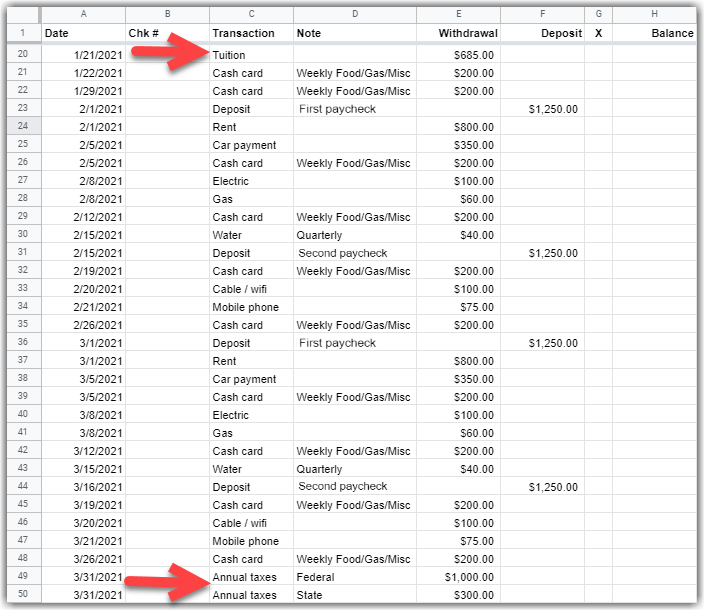This screenshot has width=705, height=611.
Task: Select the State note cell
Action: pyautogui.click(x=355, y=594)
